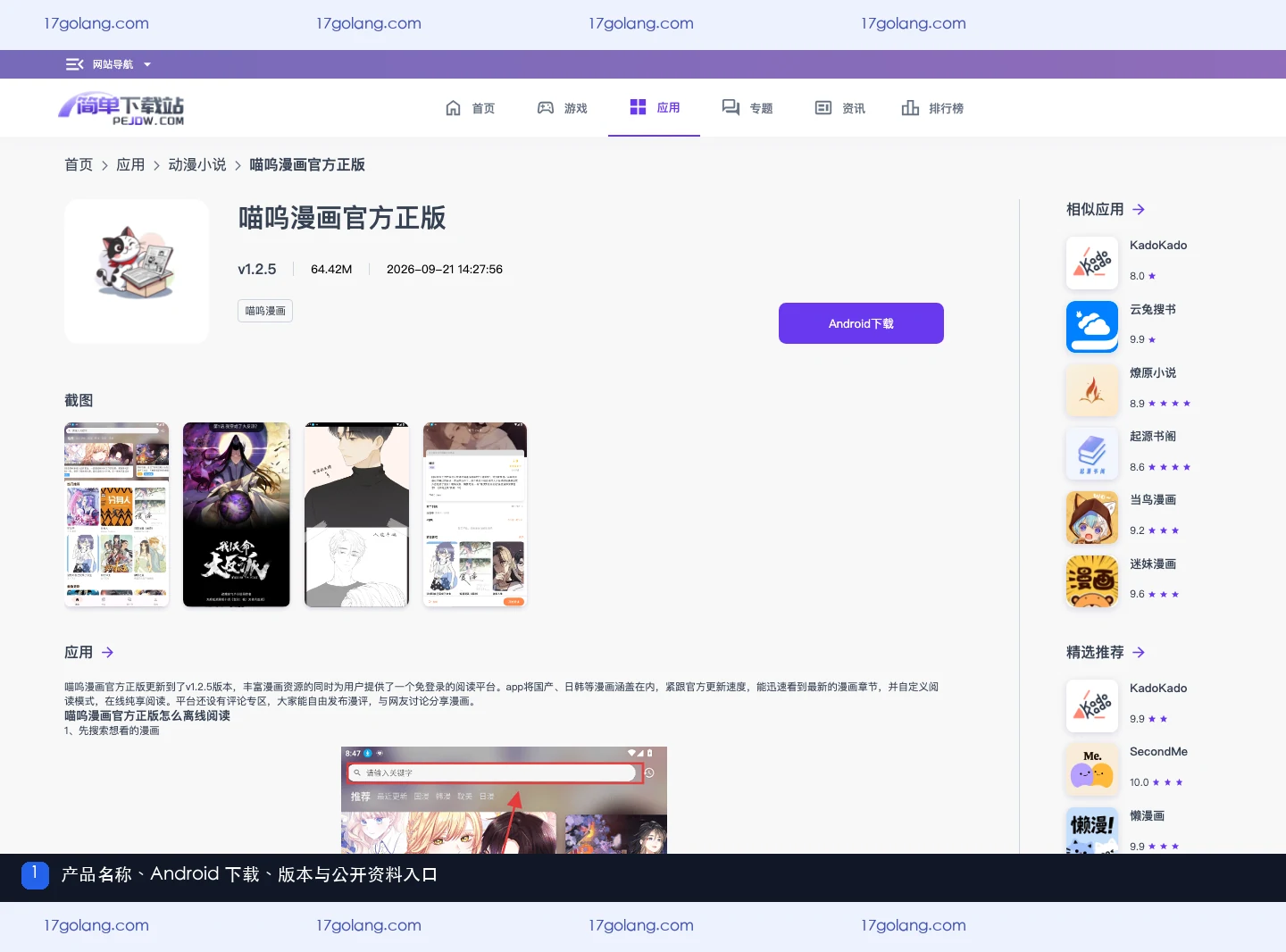Open the KadoKado icon in 相似应用
The height and width of the screenshot is (952, 1286).
1092,263
